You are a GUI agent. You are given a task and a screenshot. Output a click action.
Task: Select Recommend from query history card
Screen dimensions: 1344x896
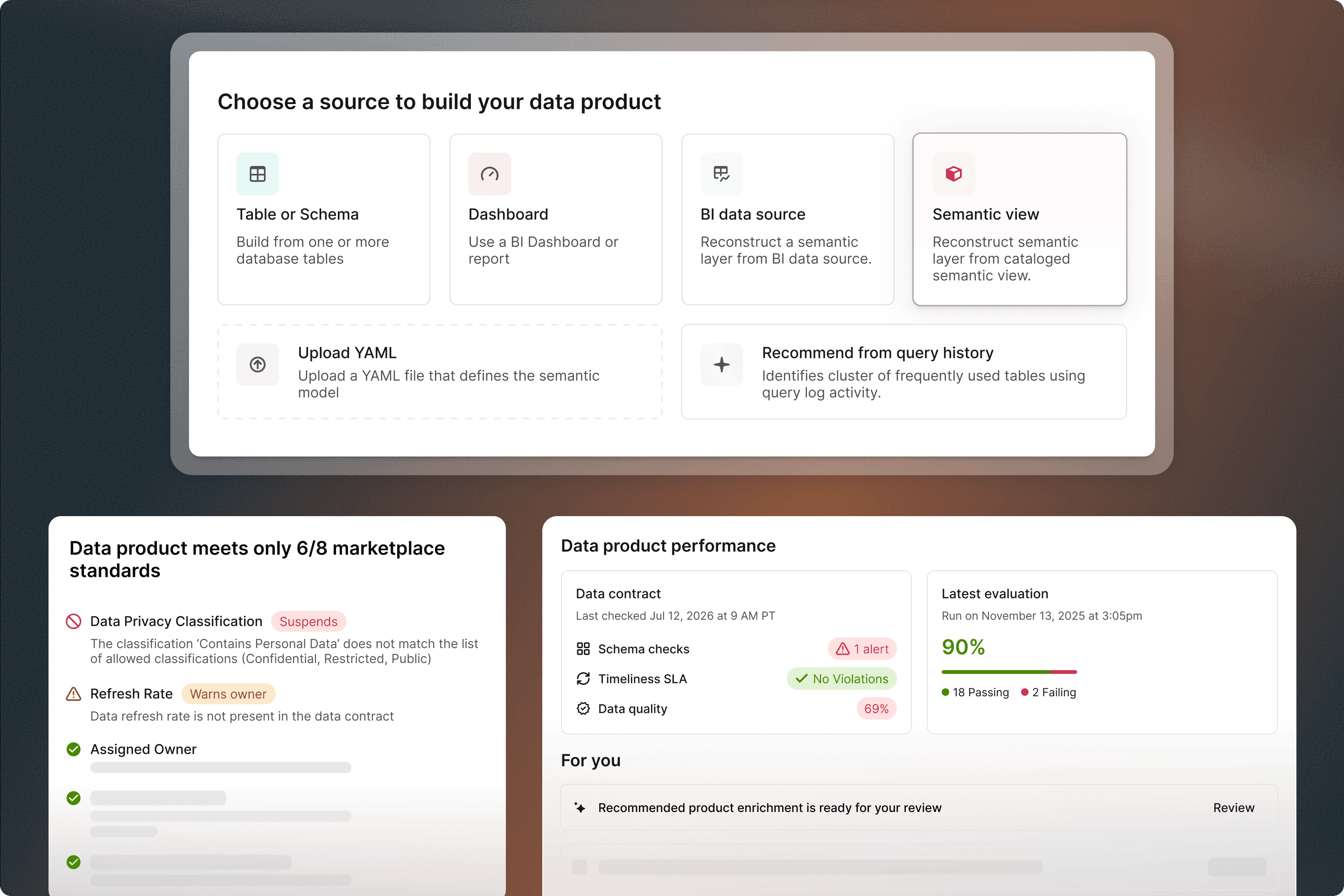pos(904,372)
